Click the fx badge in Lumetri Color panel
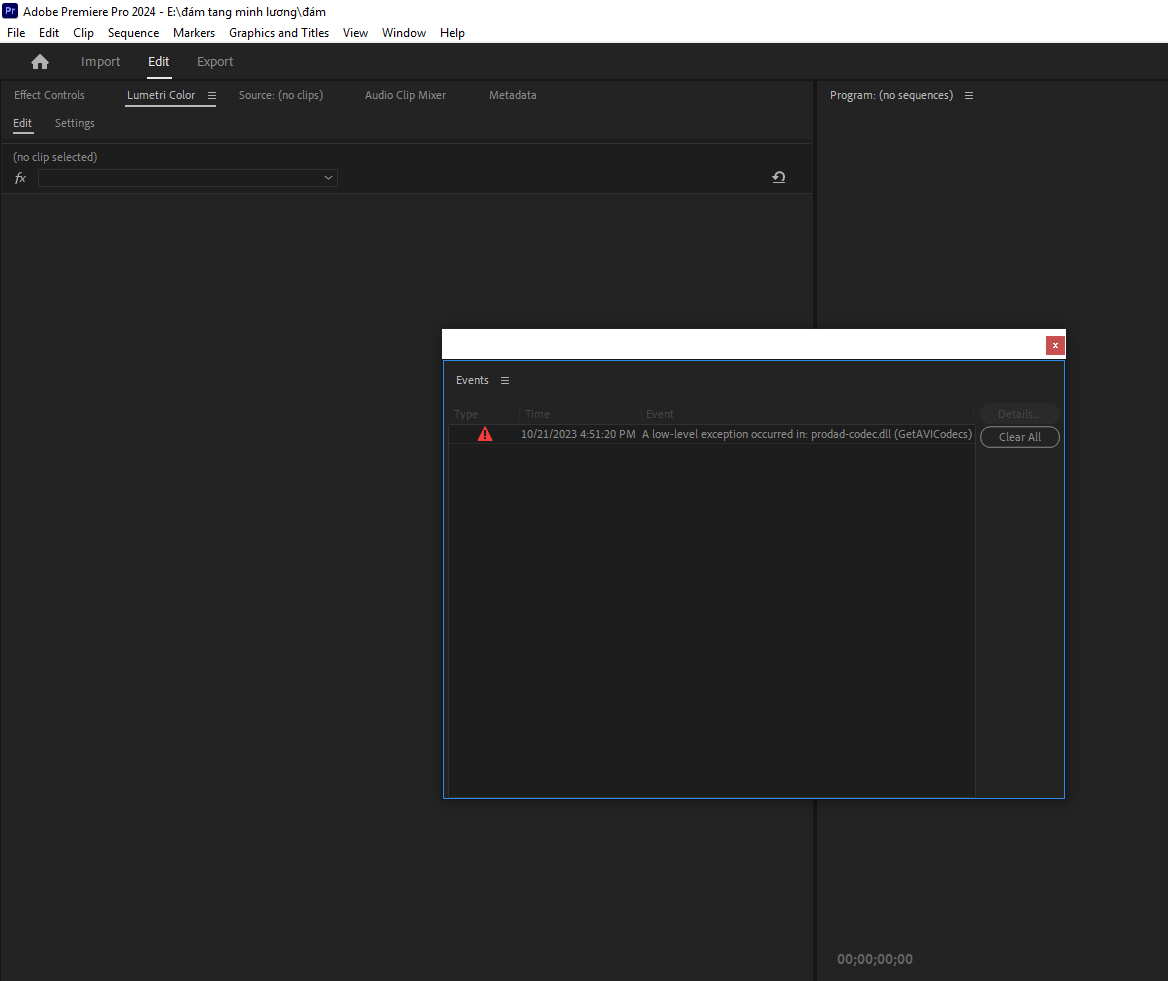Viewport: 1168px width, 981px height. [x=20, y=177]
